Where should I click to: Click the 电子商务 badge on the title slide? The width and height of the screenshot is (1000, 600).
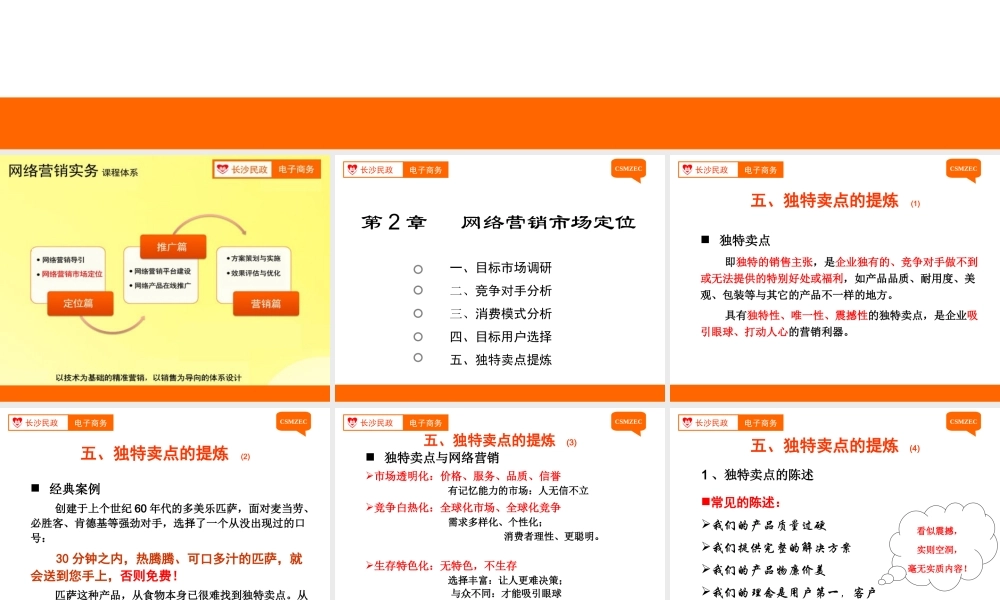(295, 169)
